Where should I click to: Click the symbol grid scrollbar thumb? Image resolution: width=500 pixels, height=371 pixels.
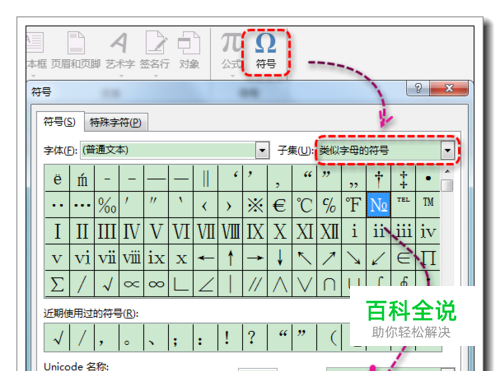coord(447,185)
